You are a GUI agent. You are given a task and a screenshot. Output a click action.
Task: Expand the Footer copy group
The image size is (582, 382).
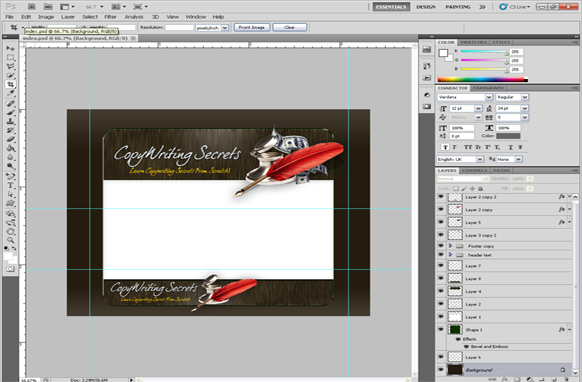450,246
